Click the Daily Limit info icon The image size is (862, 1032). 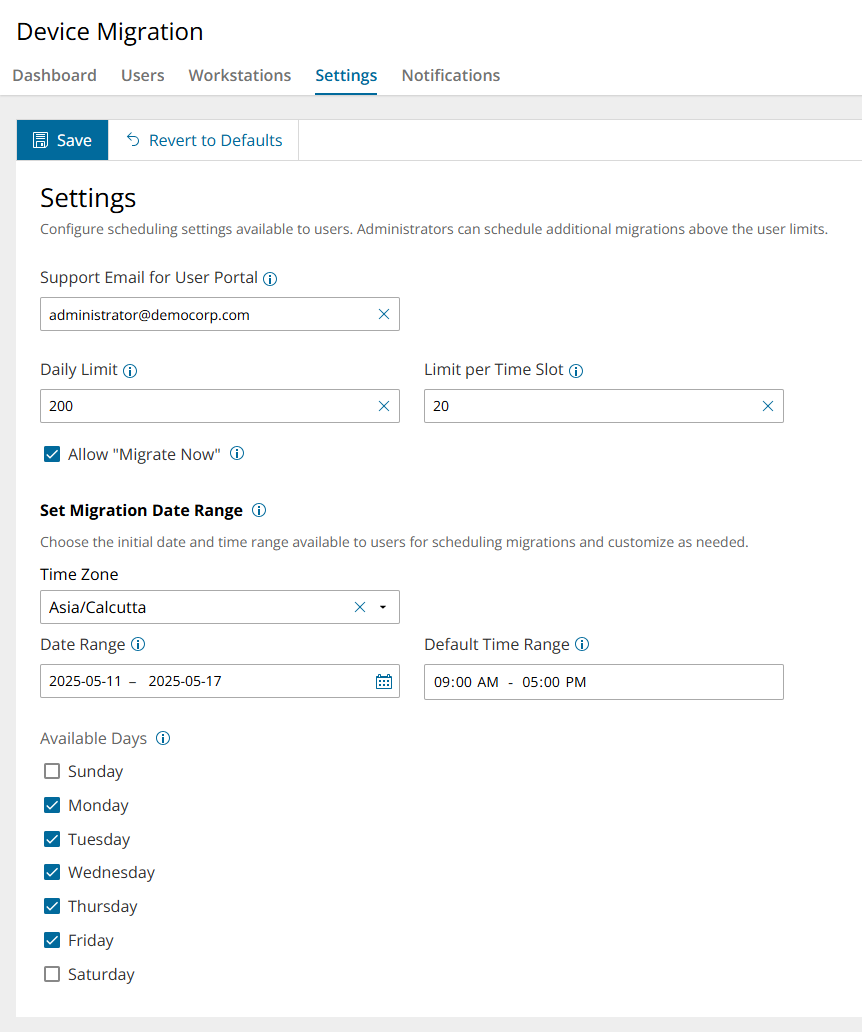130,371
